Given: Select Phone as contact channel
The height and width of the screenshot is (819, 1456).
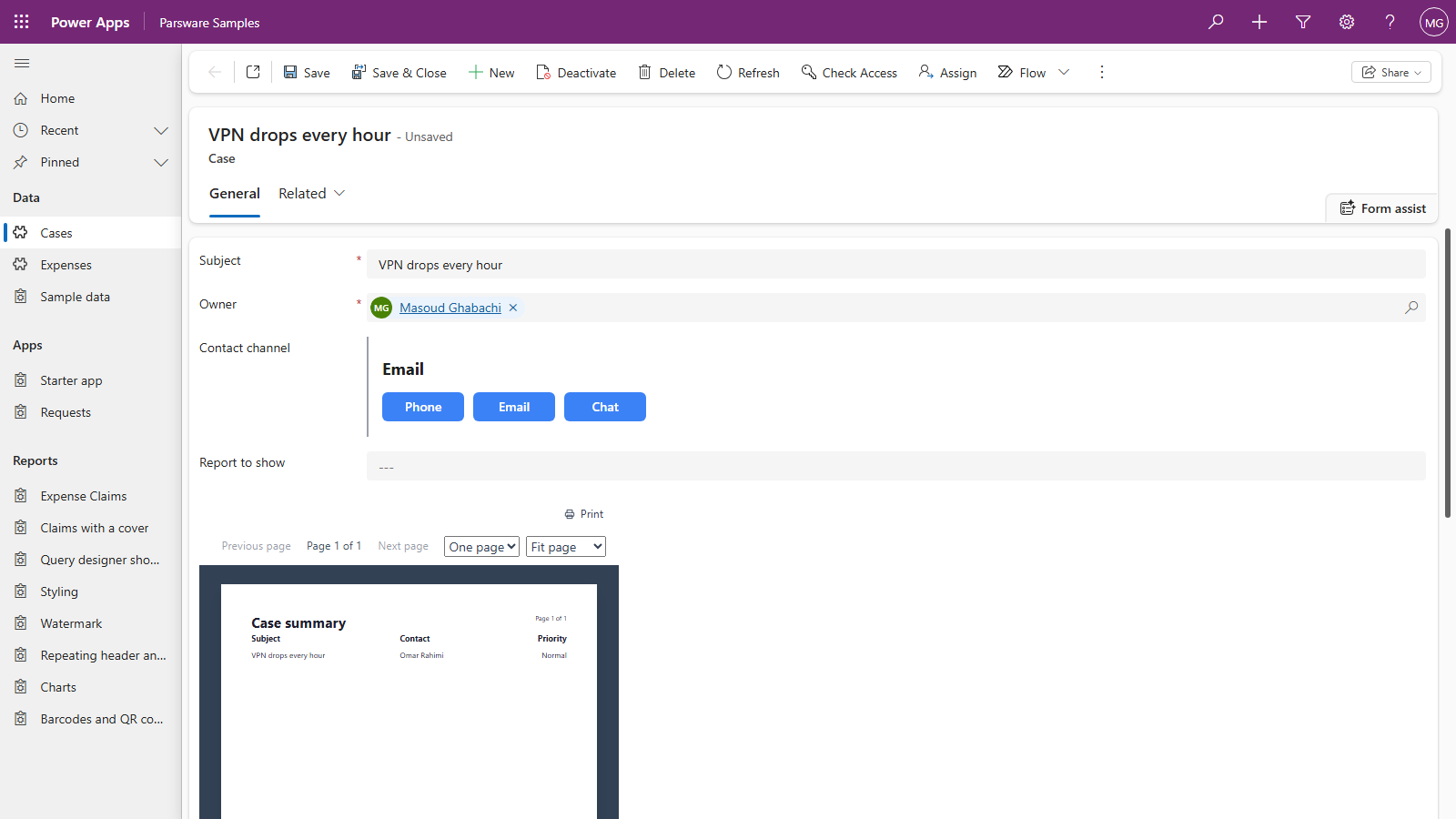Looking at the screenshot, I should point(423,407).
